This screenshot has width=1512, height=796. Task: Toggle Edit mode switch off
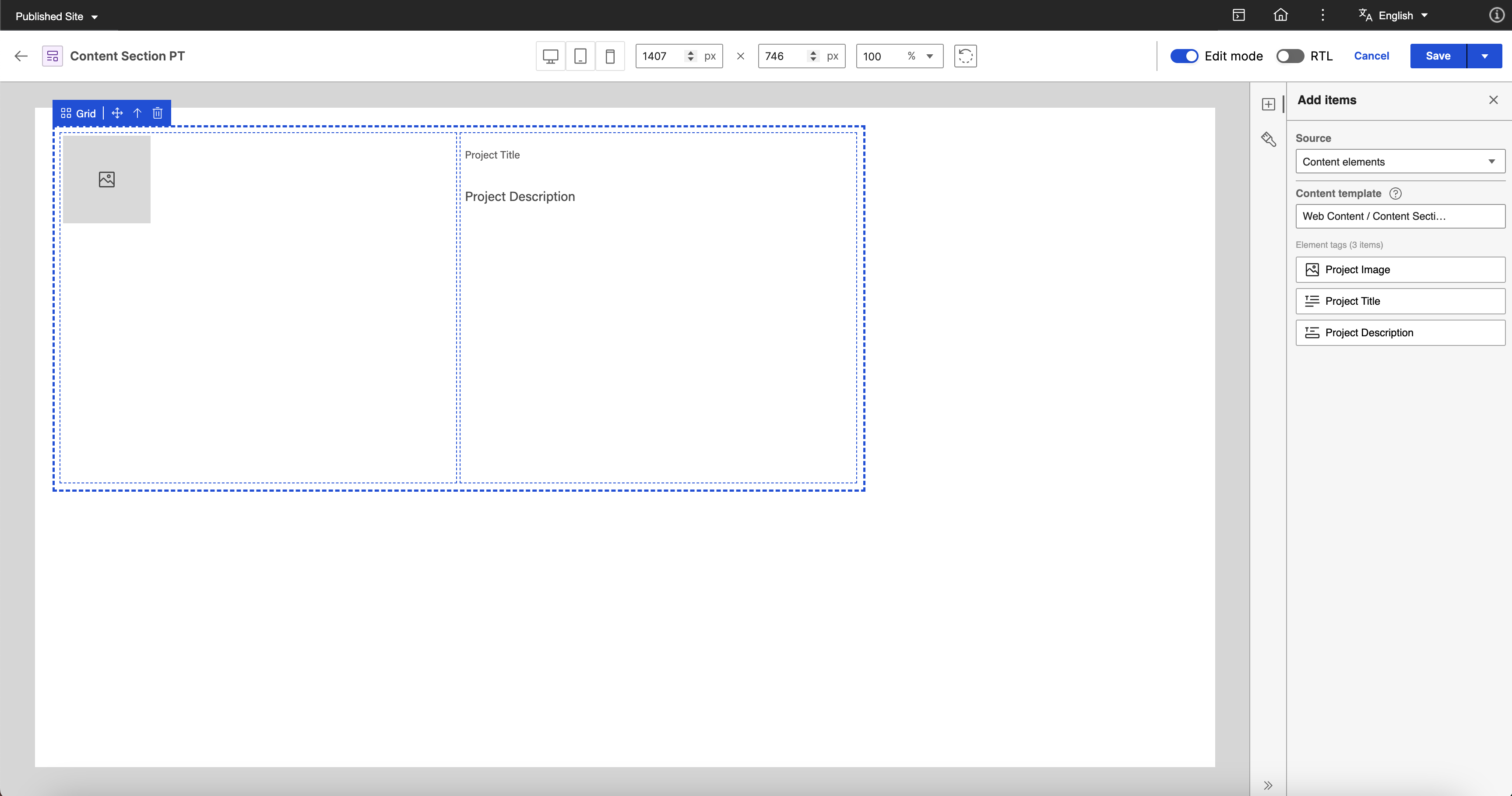1184,56
